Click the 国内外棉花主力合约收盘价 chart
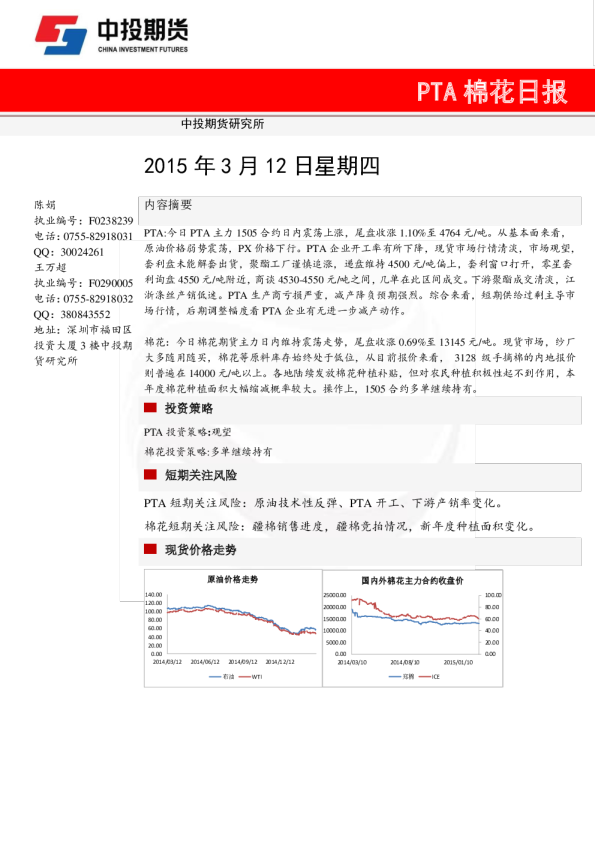This screenshot has width=595, height=842. [412, 628]
